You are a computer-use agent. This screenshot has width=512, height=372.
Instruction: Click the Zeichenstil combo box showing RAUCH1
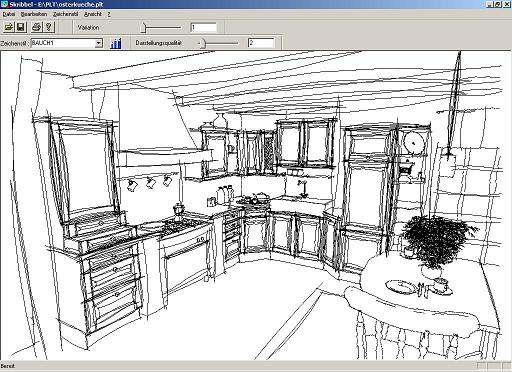[67, 43]
